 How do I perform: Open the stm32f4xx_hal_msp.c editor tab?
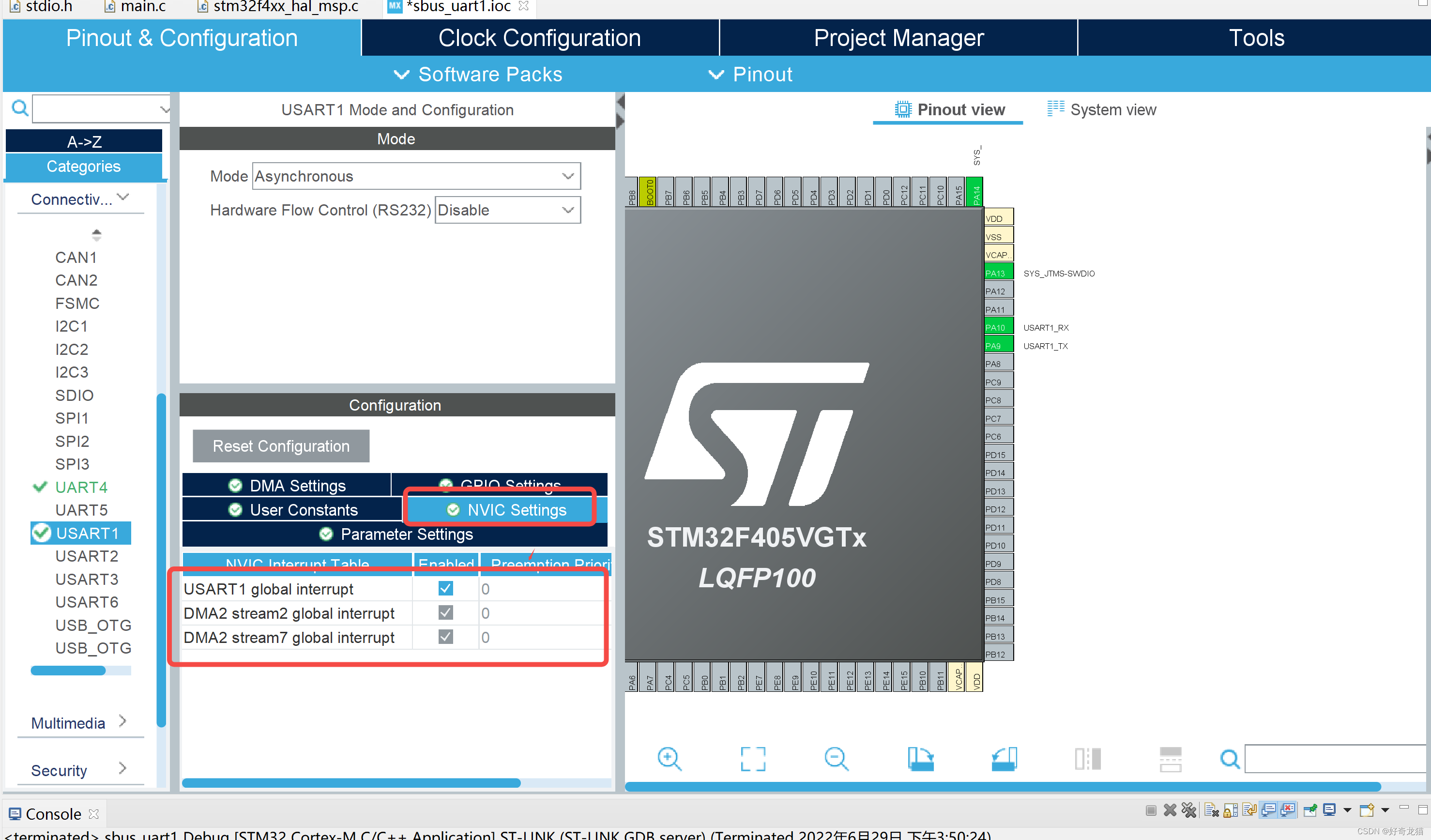click(x=278, y=6)
